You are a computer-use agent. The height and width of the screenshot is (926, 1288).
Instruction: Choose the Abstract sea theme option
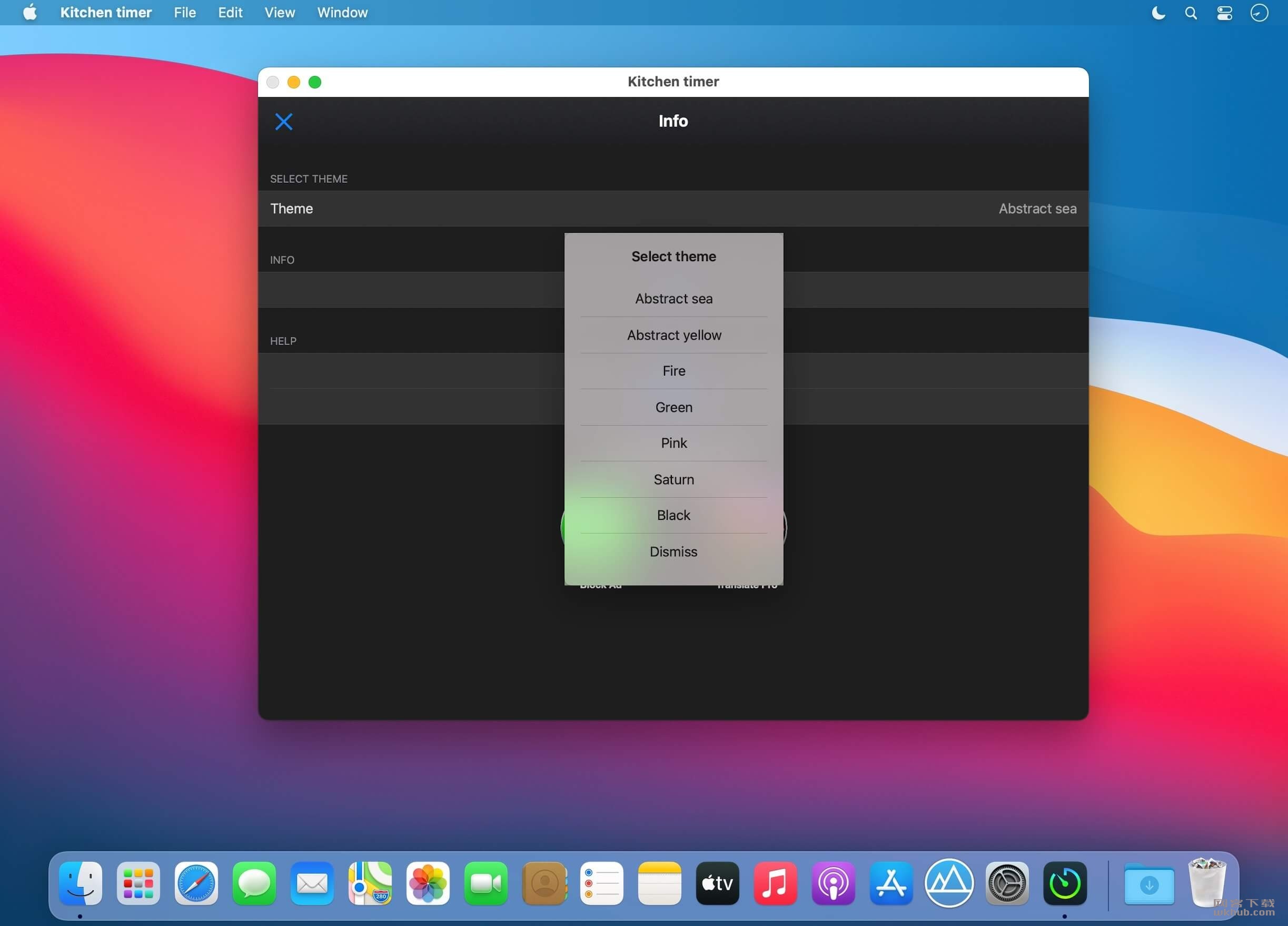pyautogui.click(x=673, y=299)
